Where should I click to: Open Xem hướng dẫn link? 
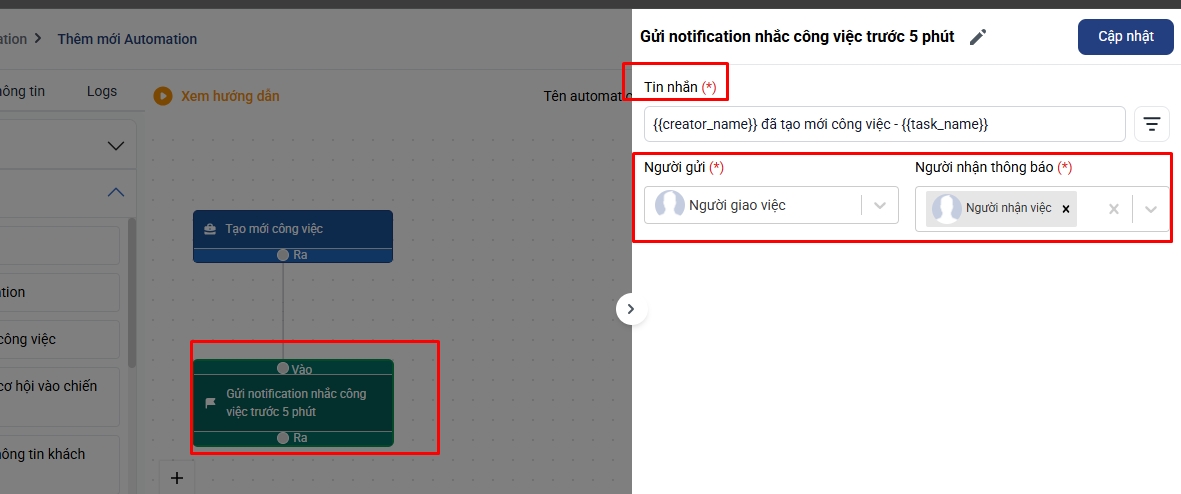point(230,96)
